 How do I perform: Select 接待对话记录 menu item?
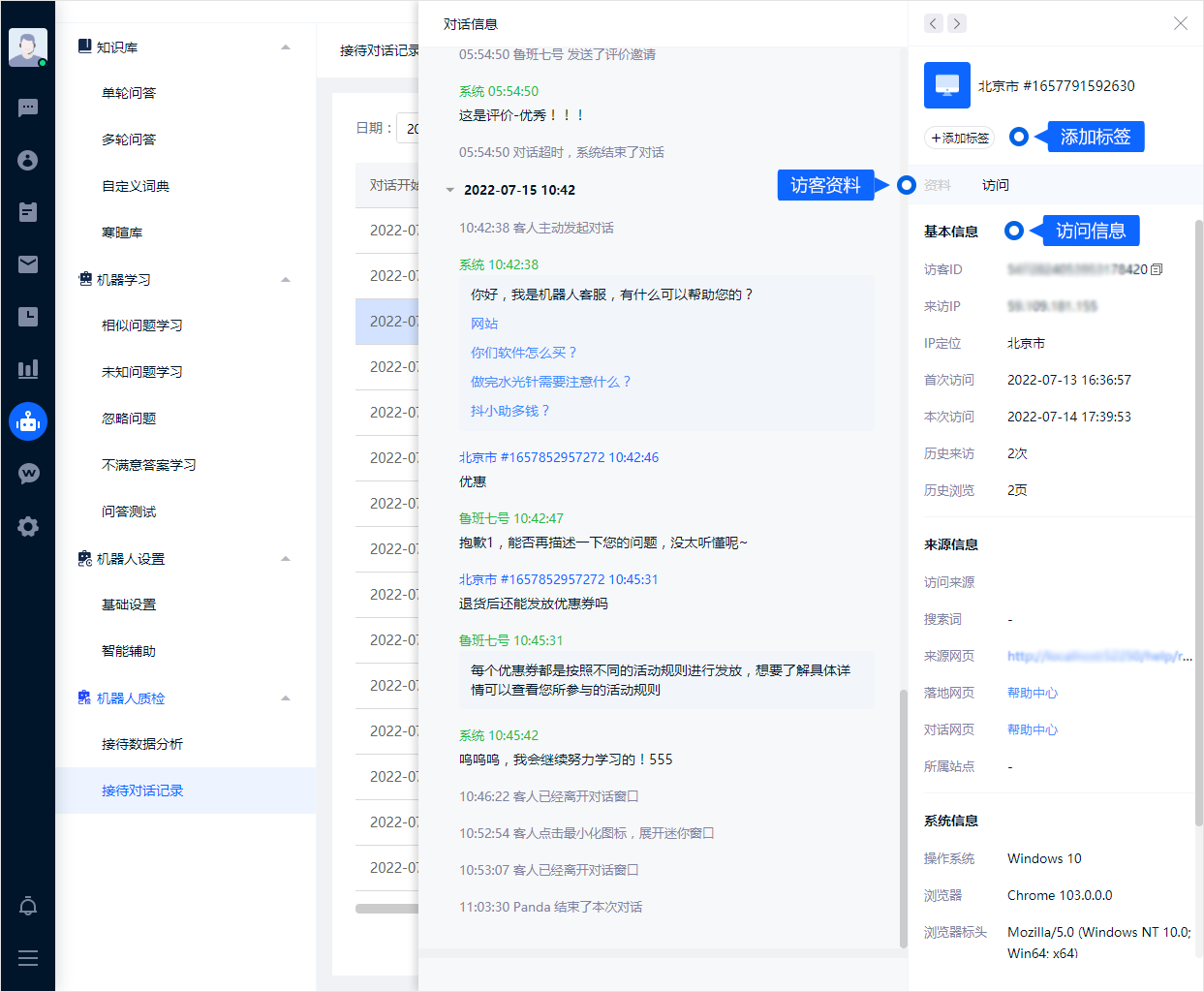[x=186, y=790]
